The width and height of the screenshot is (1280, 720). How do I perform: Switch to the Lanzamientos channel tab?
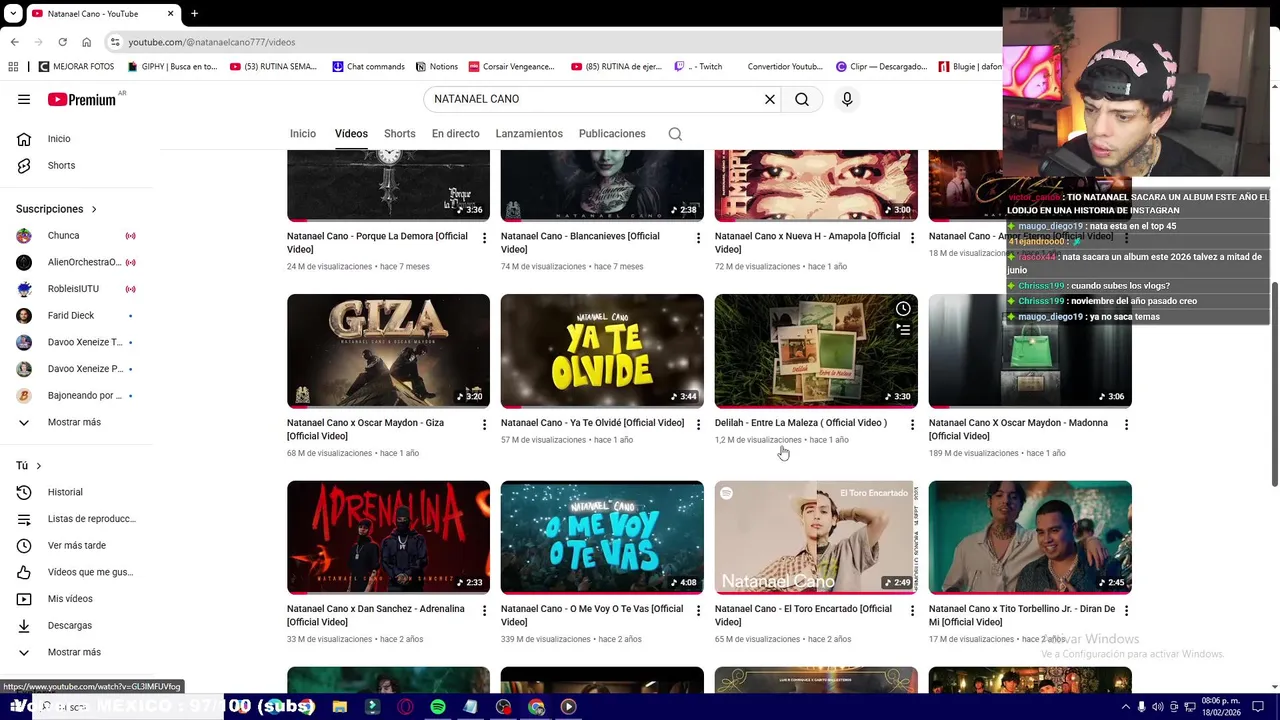tap(529, 134)
